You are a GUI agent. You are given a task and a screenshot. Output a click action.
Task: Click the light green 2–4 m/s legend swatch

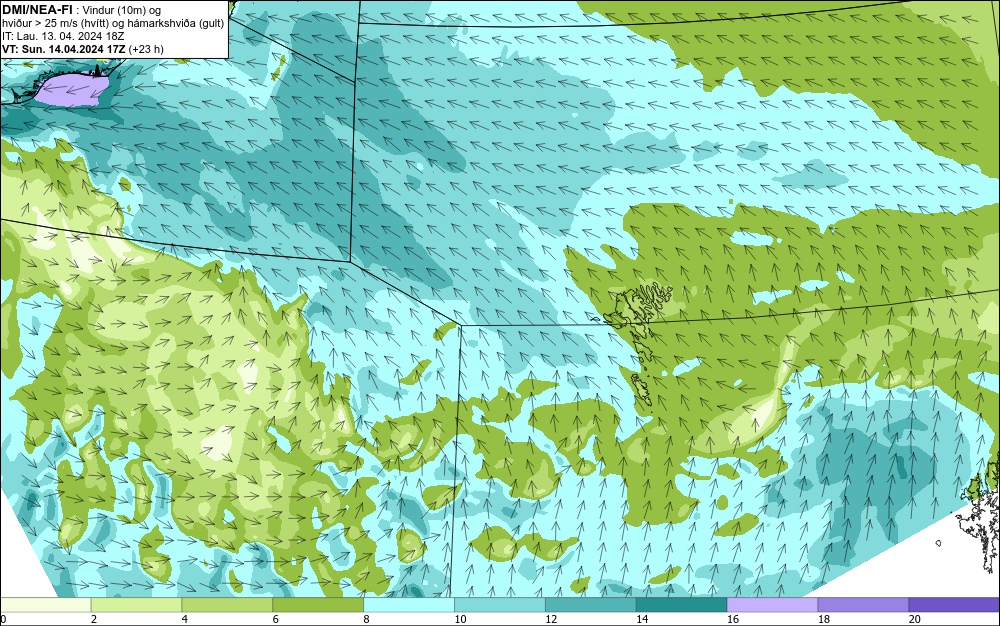136,605
